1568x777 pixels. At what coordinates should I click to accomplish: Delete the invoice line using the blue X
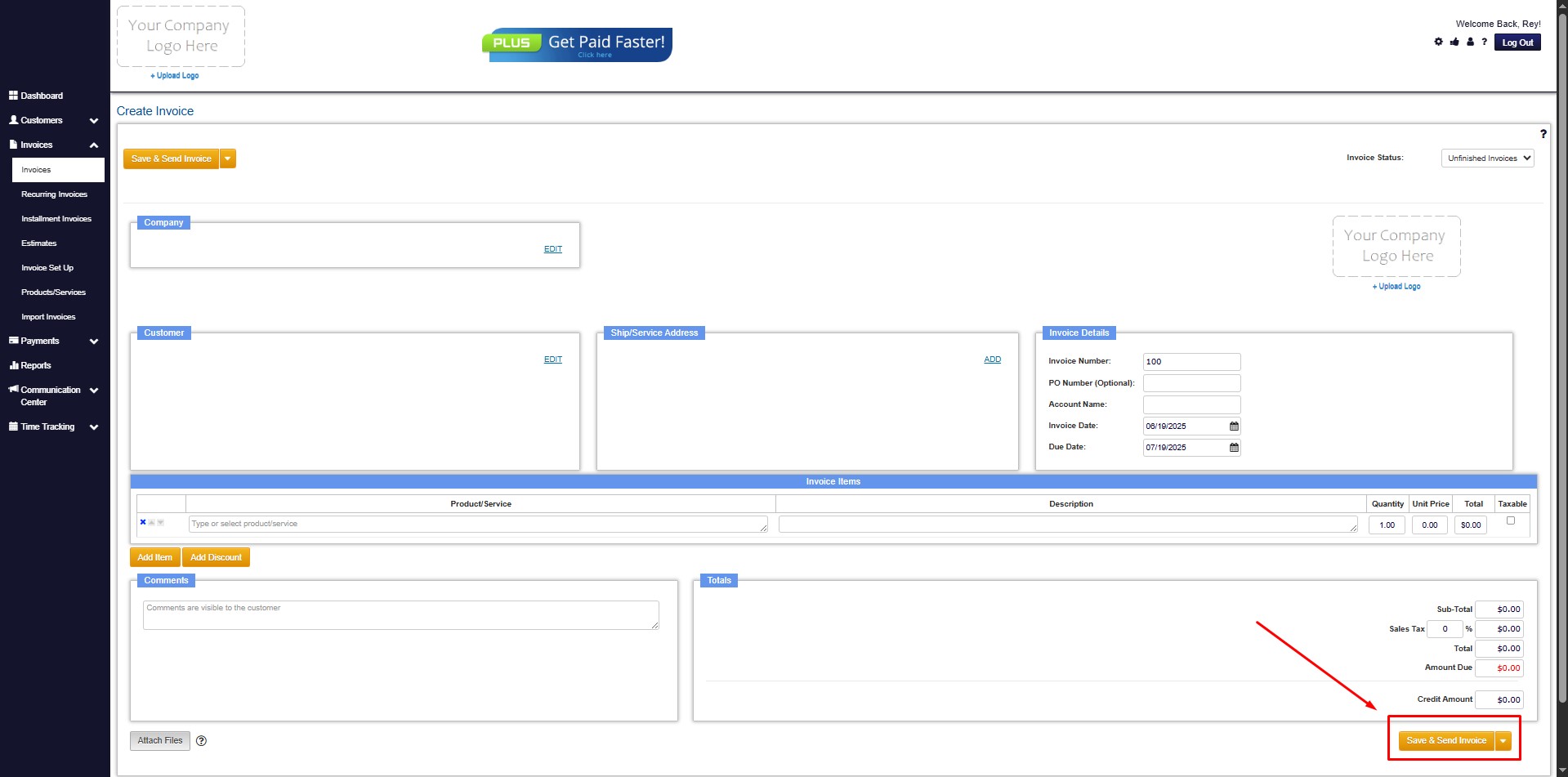143,521
